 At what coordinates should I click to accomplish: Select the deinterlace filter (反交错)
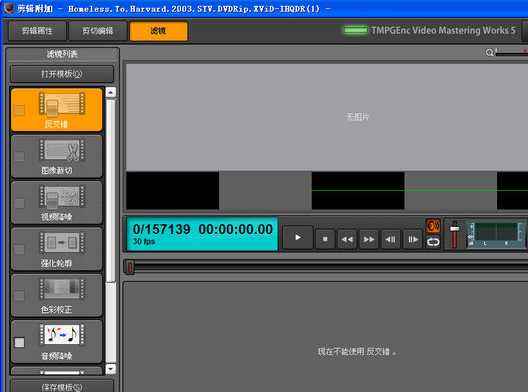pos(57,110)
